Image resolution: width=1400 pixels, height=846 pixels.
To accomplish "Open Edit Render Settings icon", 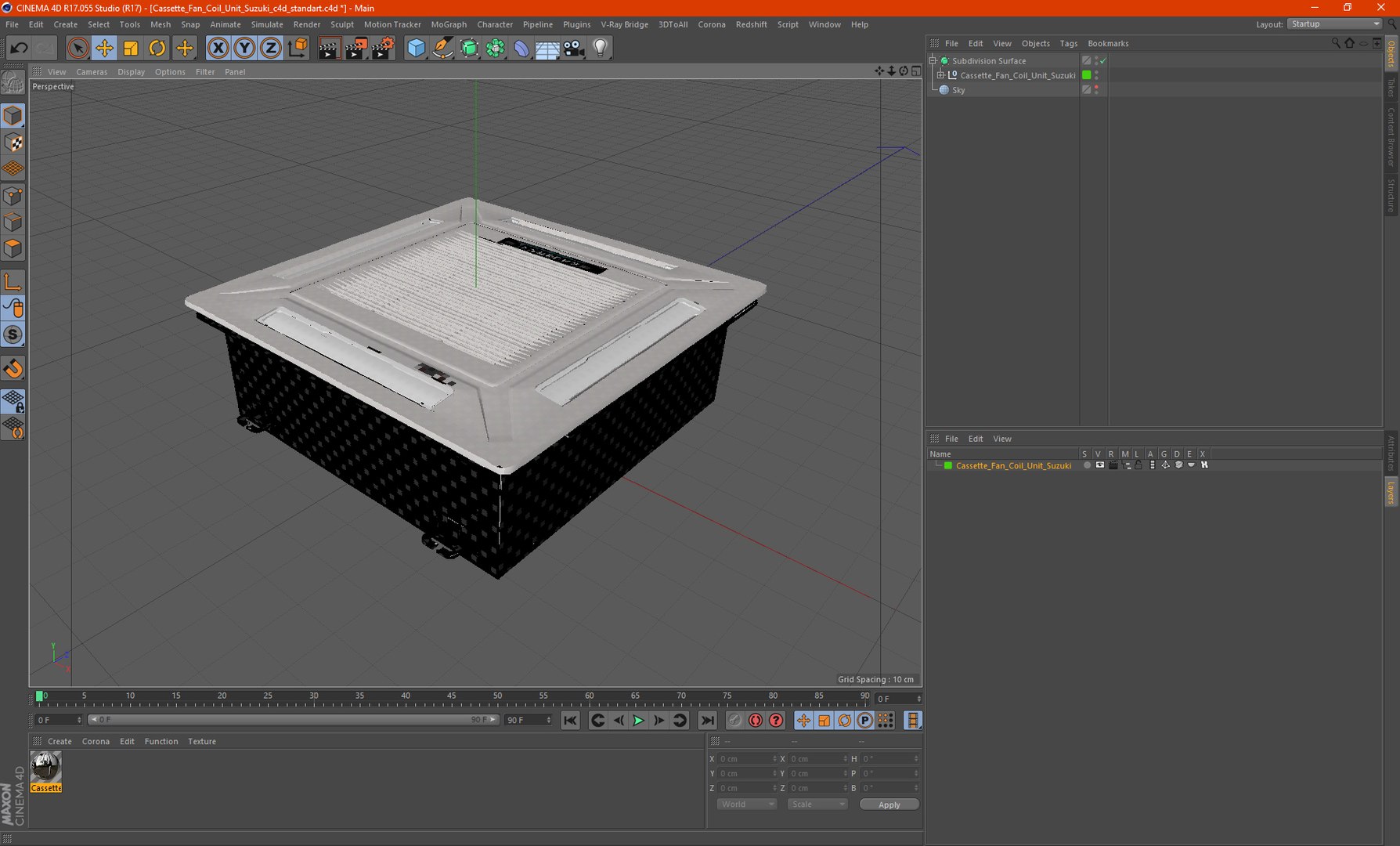I will coord(382,49).
